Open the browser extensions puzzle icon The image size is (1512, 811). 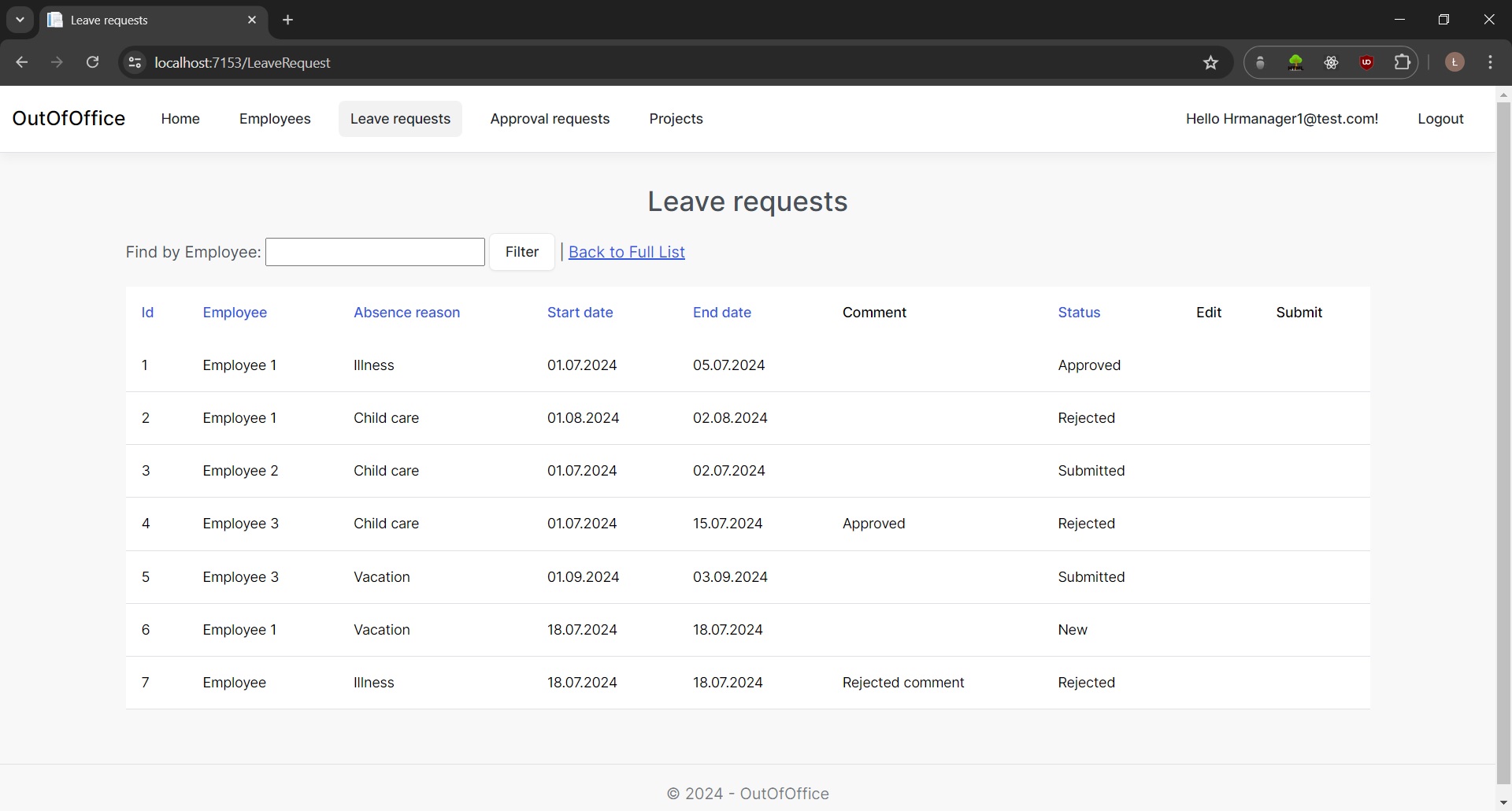pyautogui.click(x=1403, y=63)
